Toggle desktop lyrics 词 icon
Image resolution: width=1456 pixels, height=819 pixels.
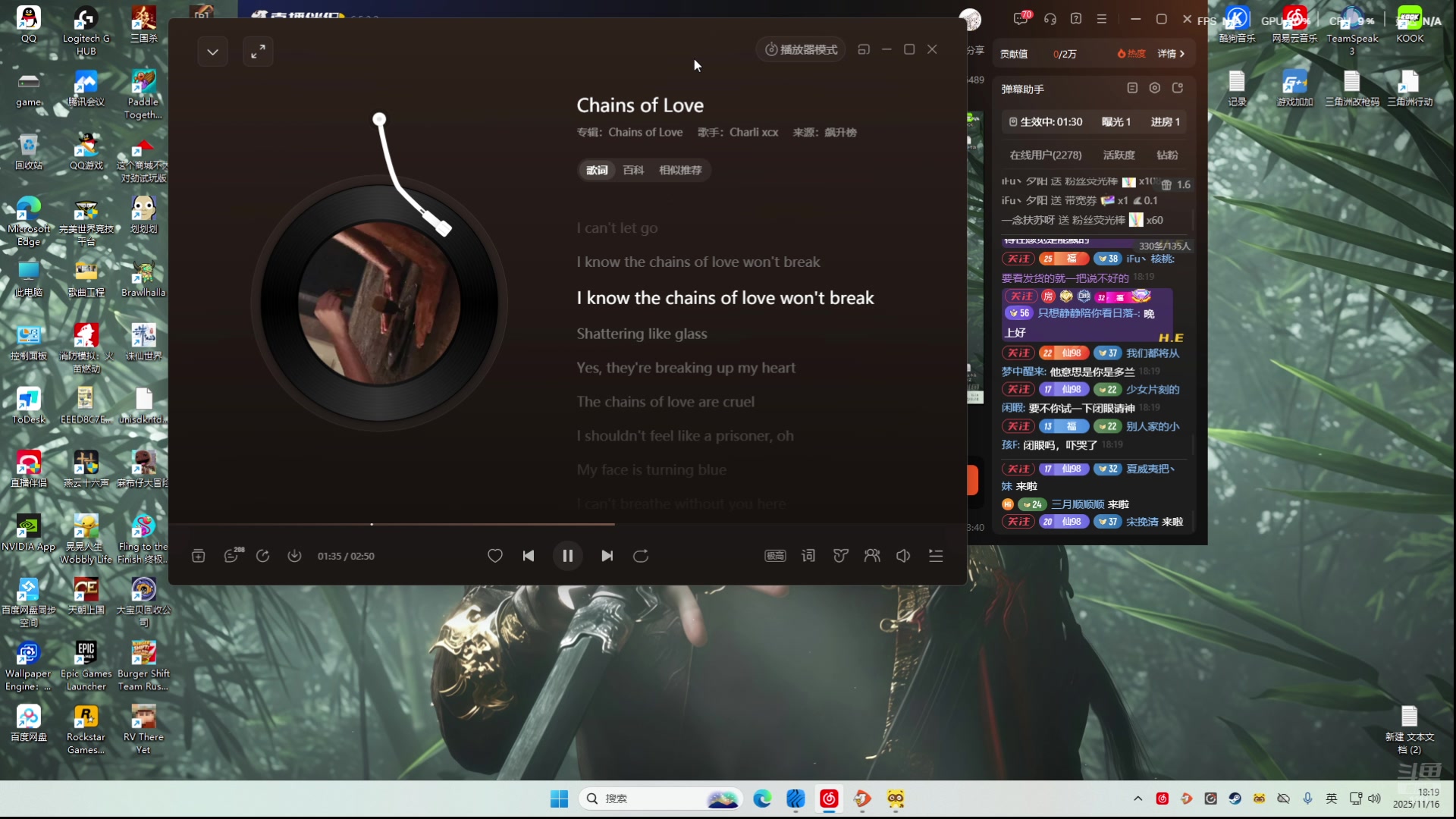click(x=808, y=556)
